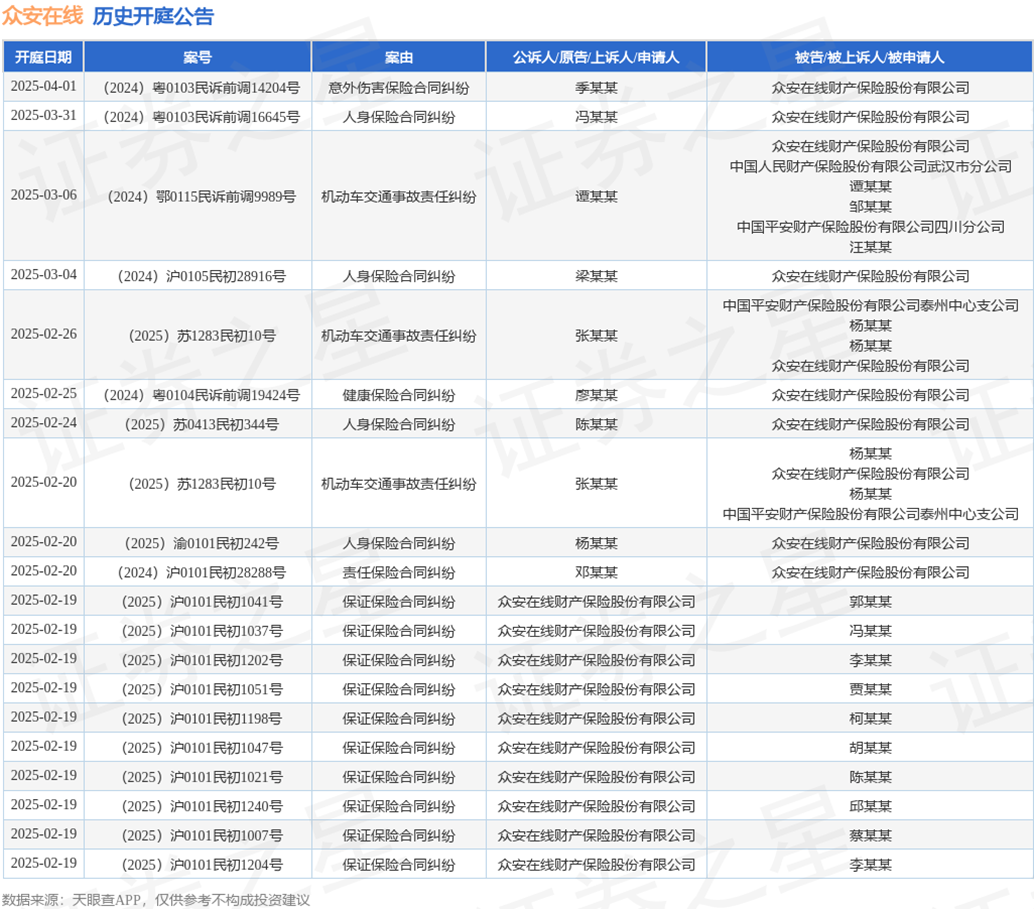Screen dimensions: 1036x911
Task: Click case number 沪0101民初1047号
Action: [202, 747]
